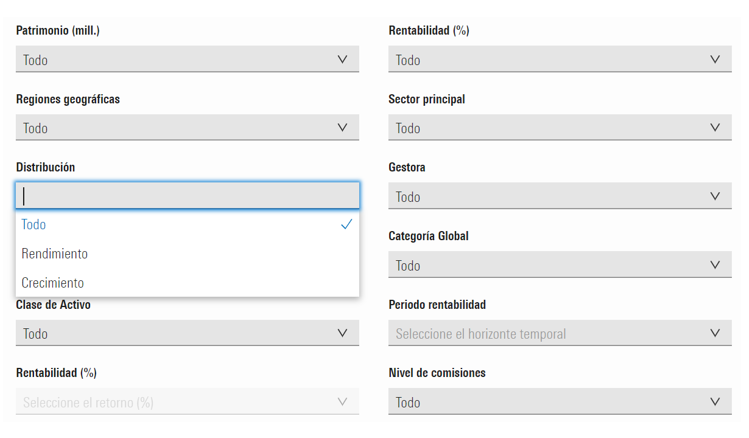Click chevron arrow of Nivel de comisiones dropdown
The image size is (749, 438).
point(715,402)
